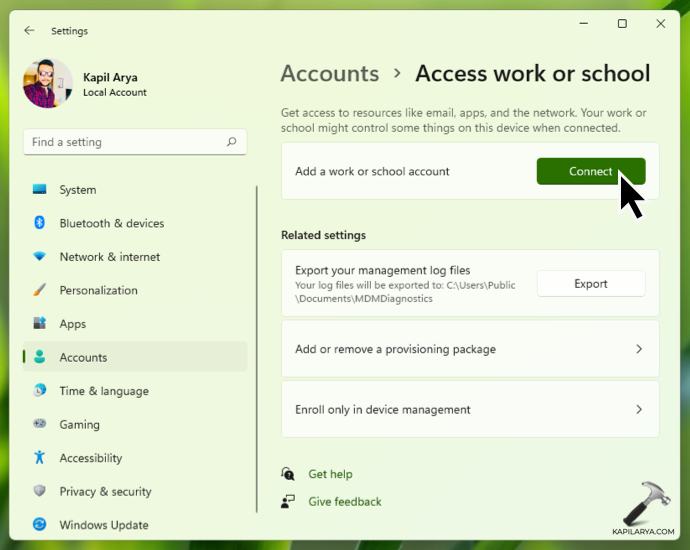The width and height of the screenshot is (690, 550).
Task: Click the Get help icon
Action: click(288, 474)
